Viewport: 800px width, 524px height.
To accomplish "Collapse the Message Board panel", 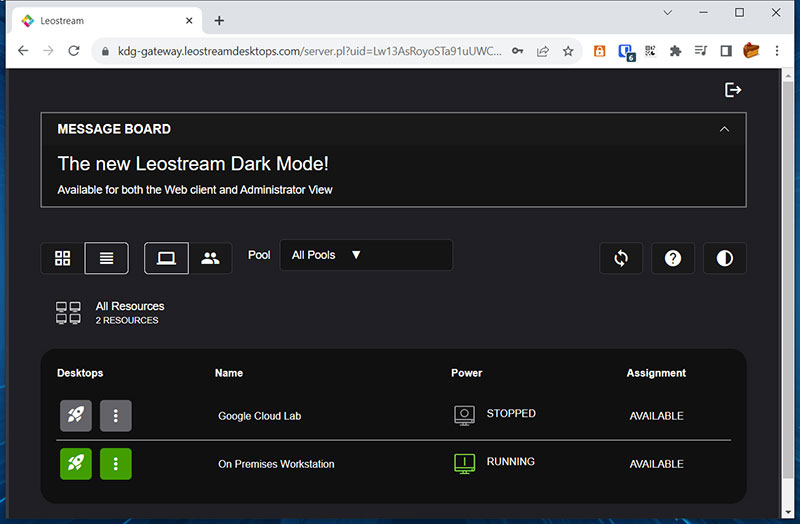I will (725, 129).
